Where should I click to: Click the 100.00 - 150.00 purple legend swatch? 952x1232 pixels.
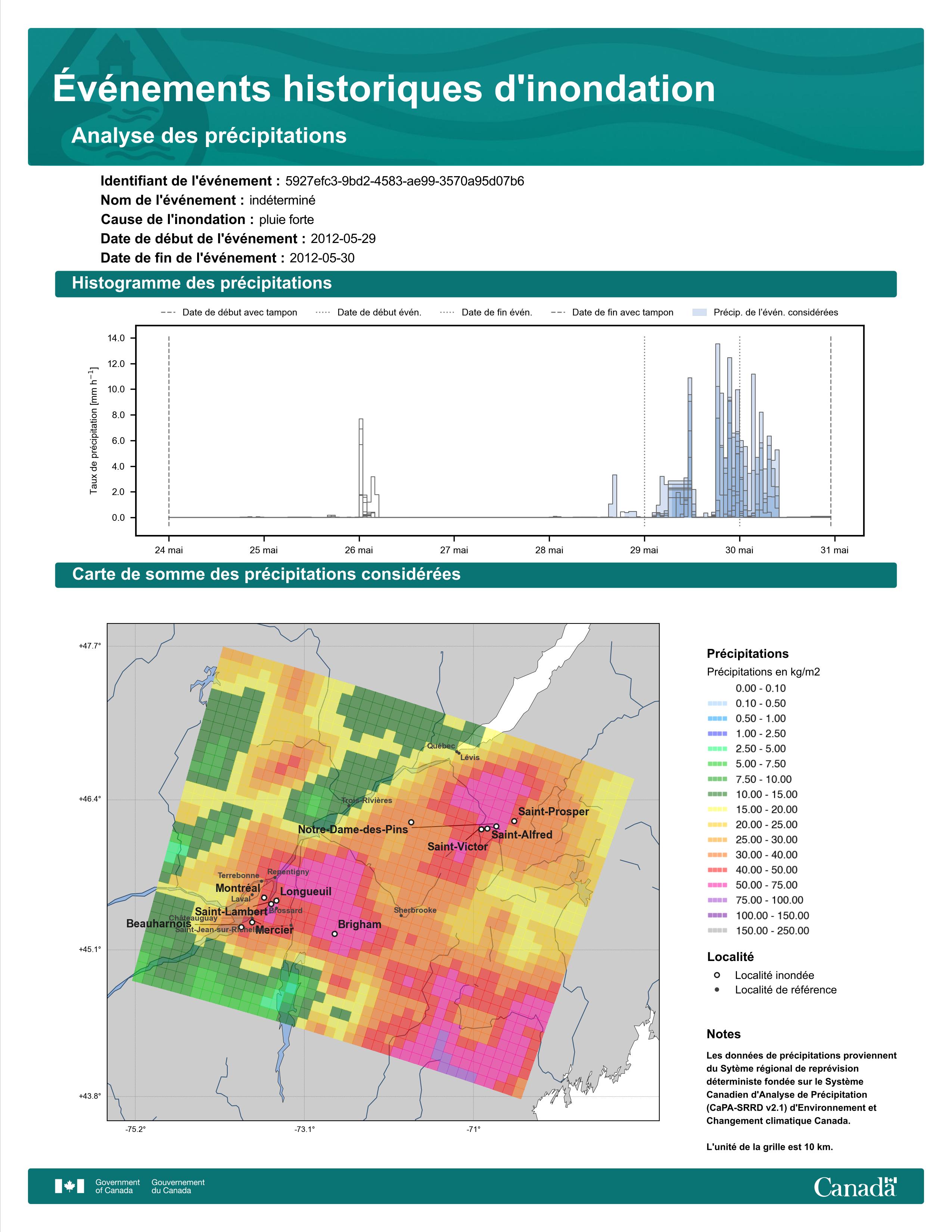click(717, 915)
